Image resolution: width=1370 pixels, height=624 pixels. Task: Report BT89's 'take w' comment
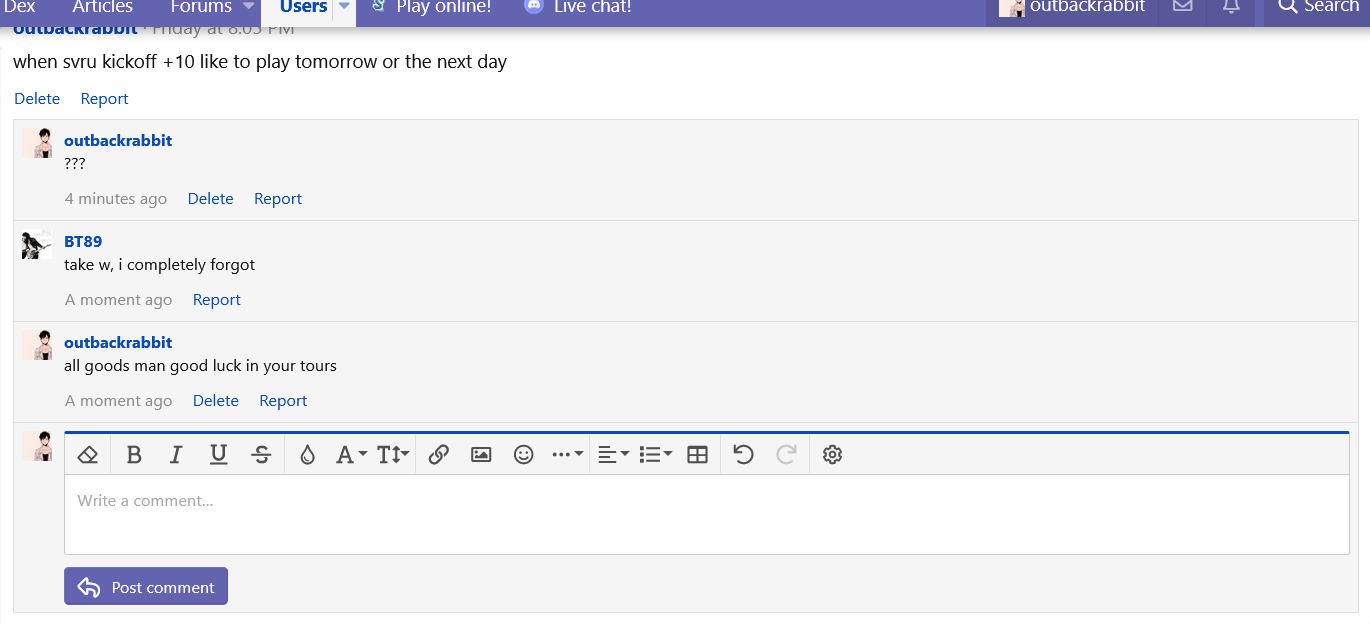coord(217,300)
